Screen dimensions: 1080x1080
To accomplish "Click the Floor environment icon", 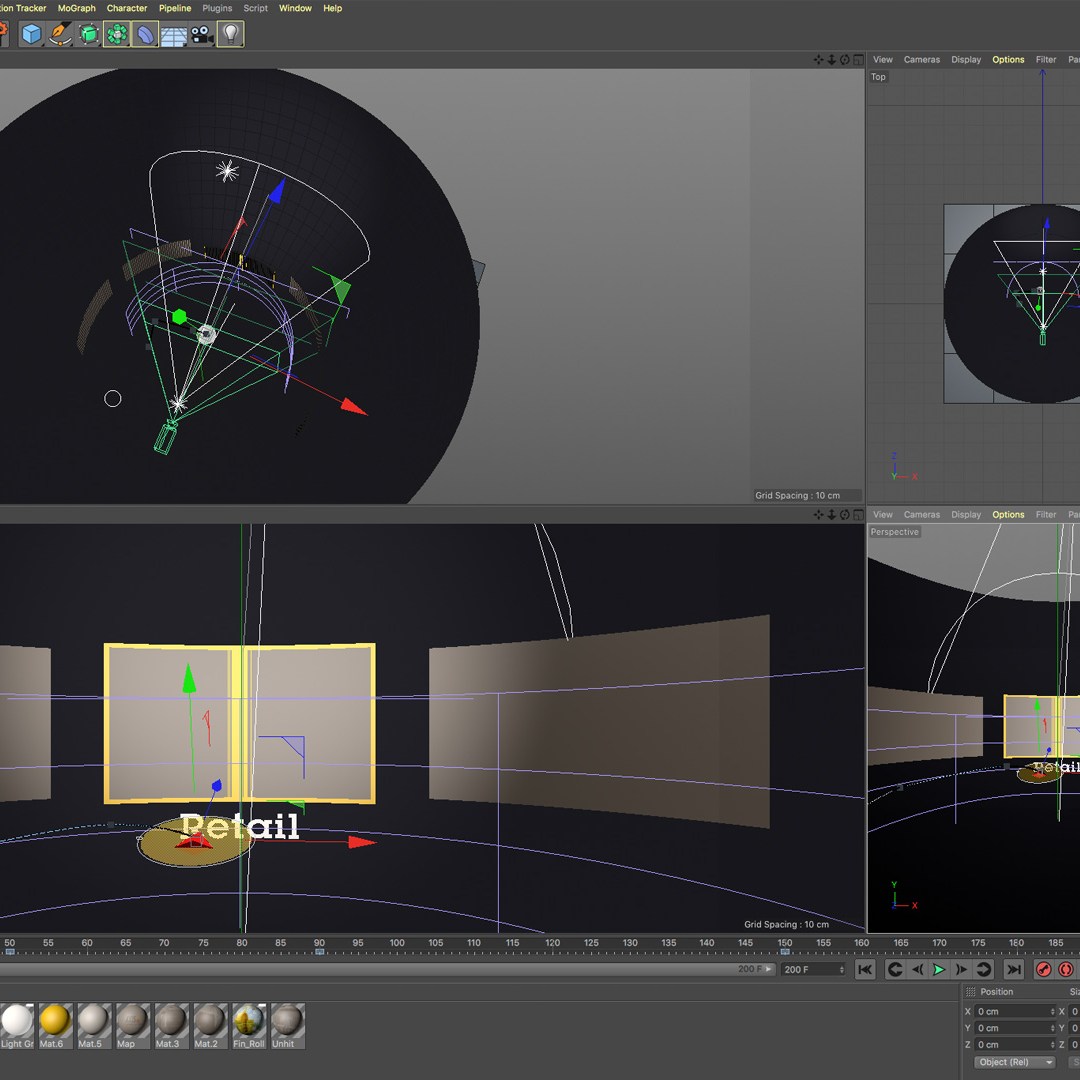I will point(174,35).
